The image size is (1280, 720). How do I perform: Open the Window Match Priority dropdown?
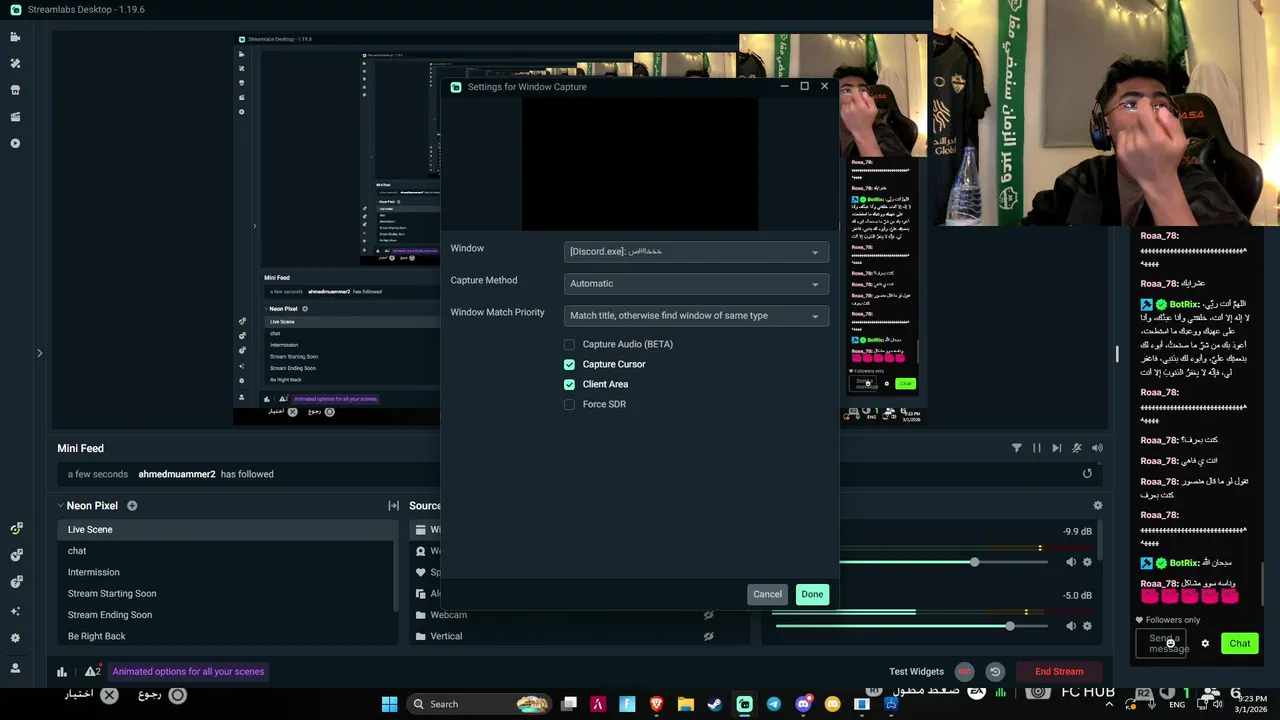[696, 316]
